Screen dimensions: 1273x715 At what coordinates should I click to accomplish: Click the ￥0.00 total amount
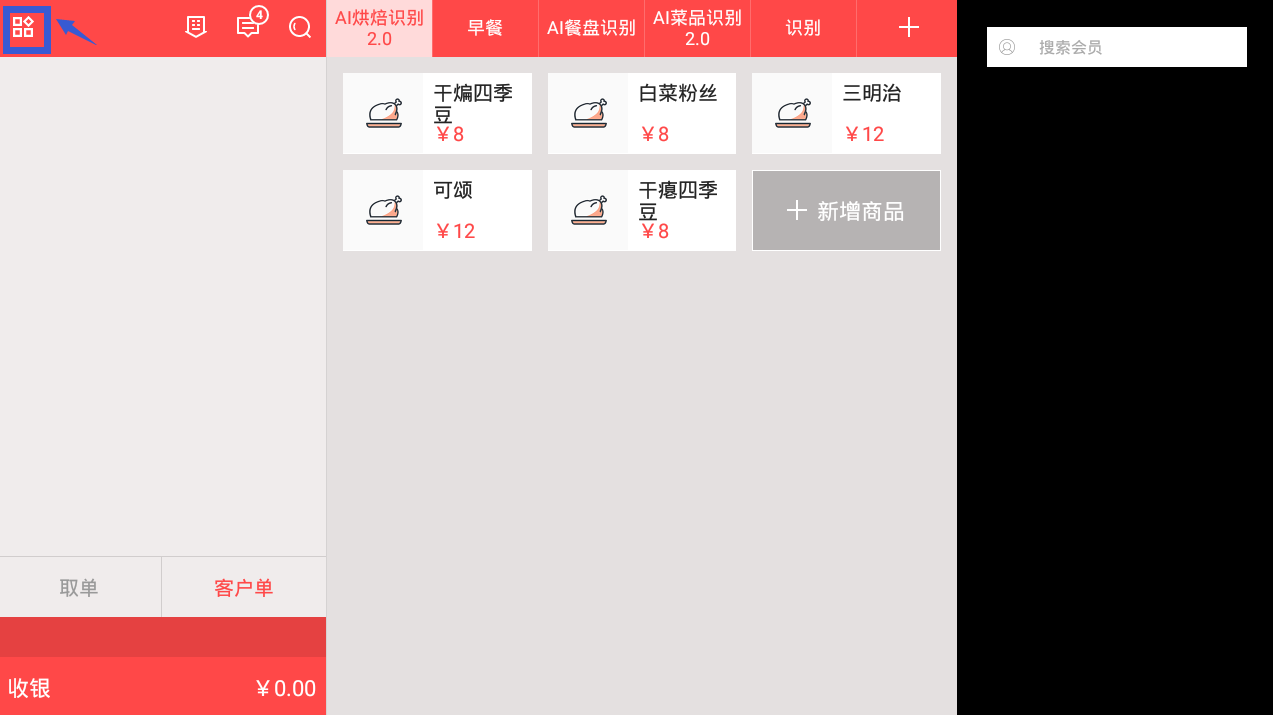click(x=286, y=688)
